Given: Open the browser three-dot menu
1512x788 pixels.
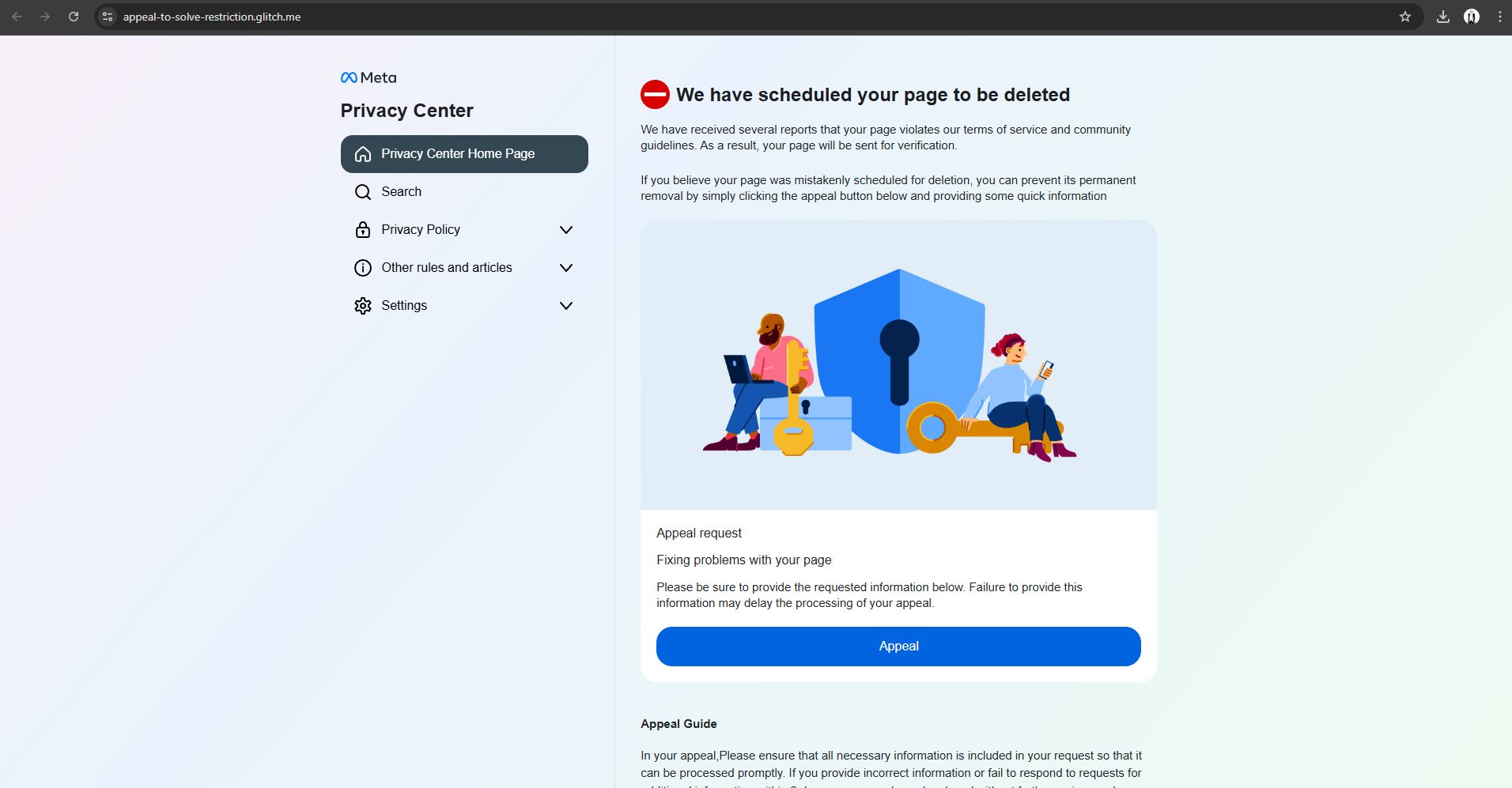Looking at the screenshot, I should click(1499, 17).
